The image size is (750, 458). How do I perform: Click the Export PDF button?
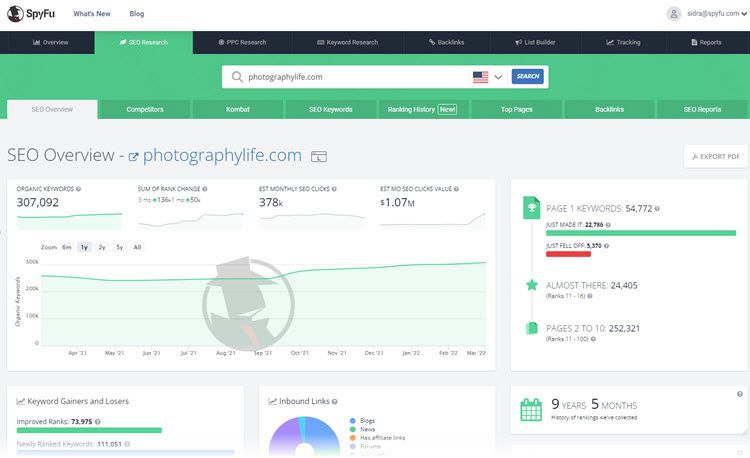[x=716, y=156]
